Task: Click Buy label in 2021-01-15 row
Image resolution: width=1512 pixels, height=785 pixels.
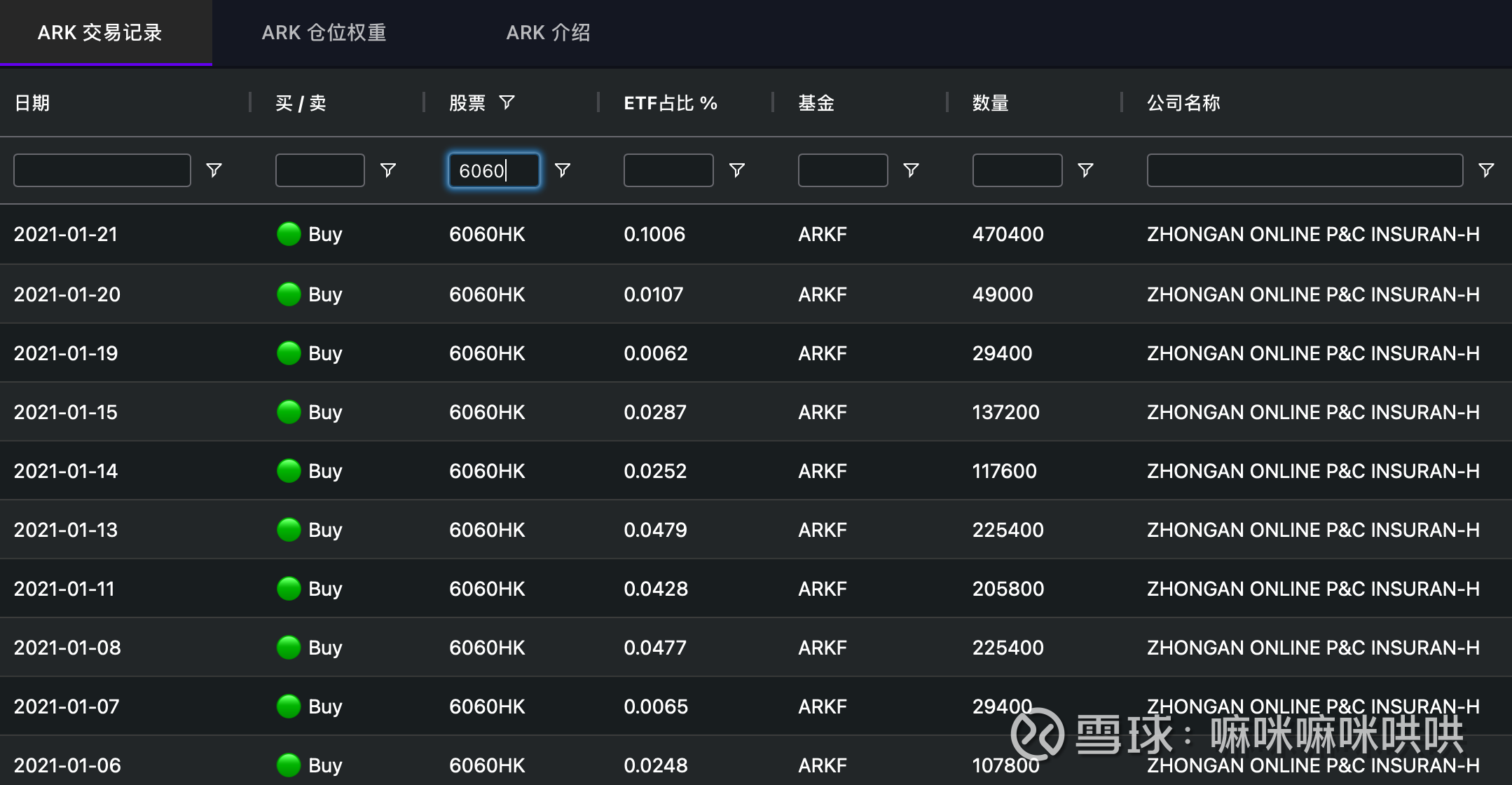Action: click(x=325, y=412)
